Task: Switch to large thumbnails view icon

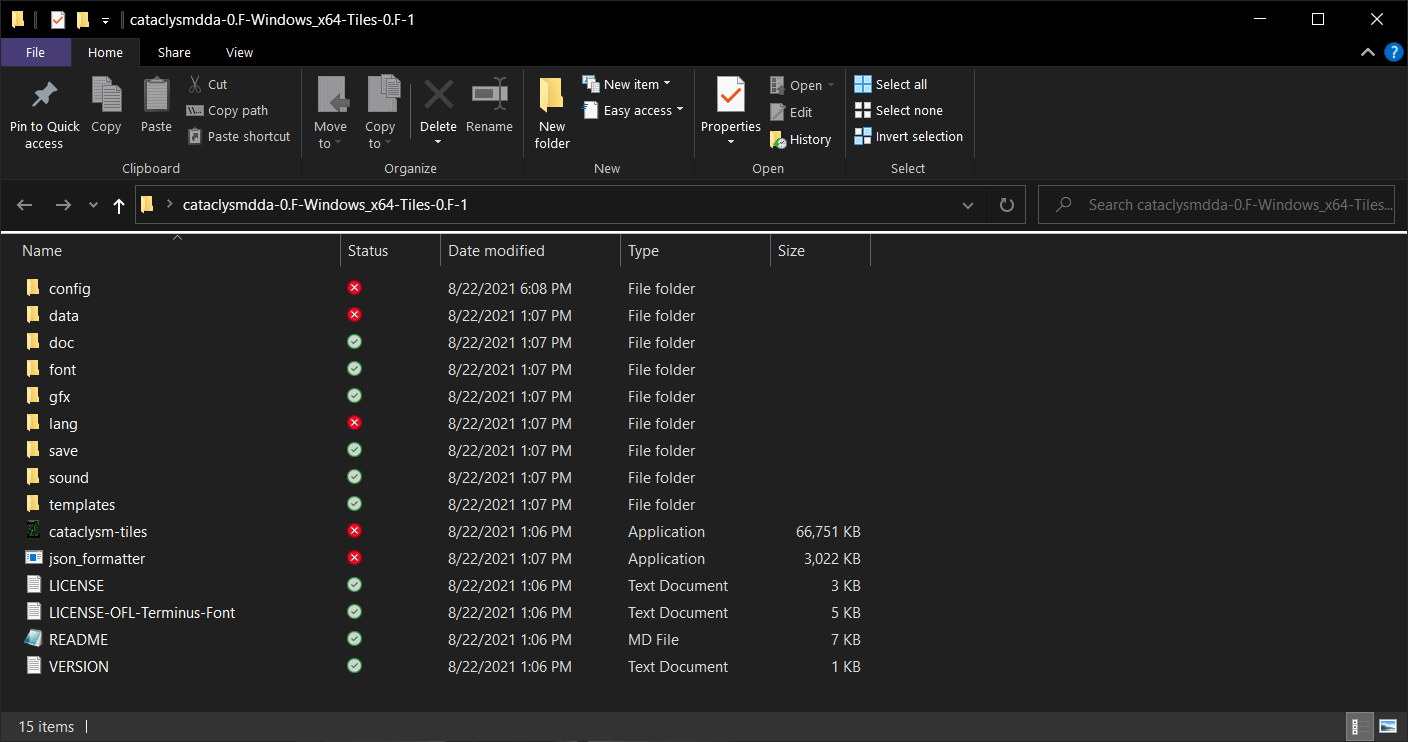Action: [1388, 726]
